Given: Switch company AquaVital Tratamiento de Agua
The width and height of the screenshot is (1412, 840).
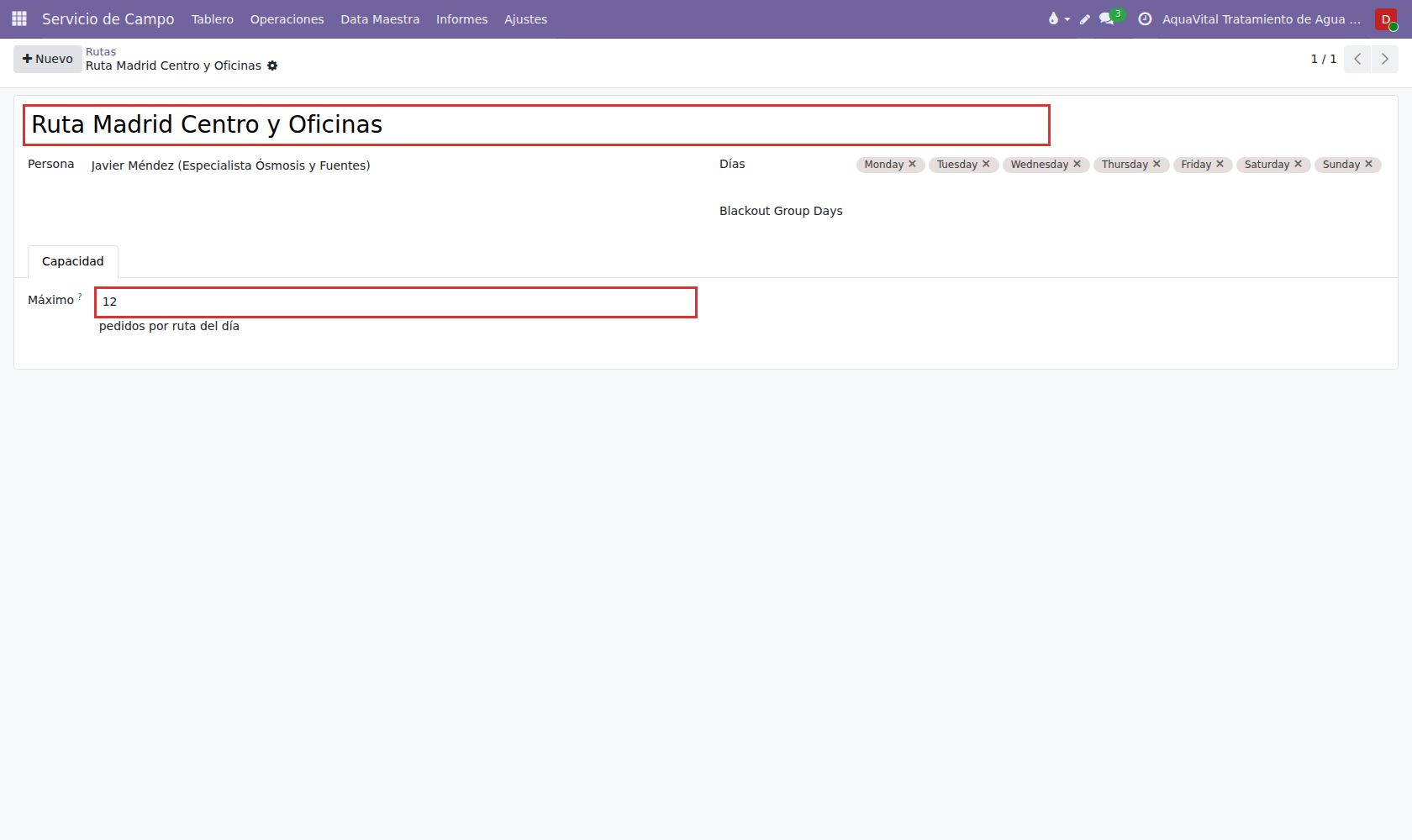Looking at the screenshot, I should (1261, 19).
